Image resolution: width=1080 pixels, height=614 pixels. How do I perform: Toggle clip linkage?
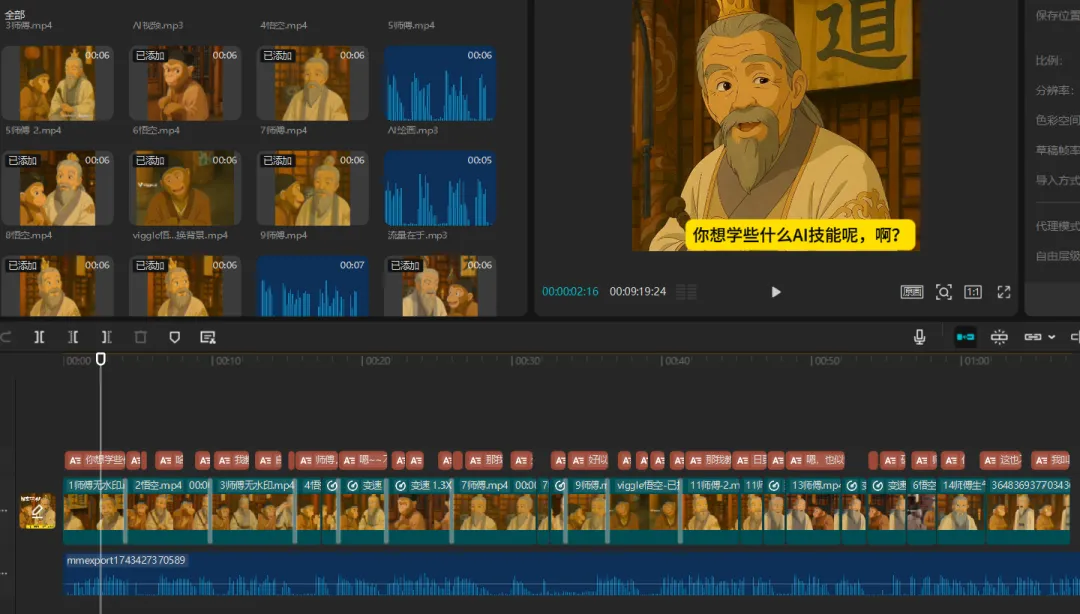click(1032, 337)
